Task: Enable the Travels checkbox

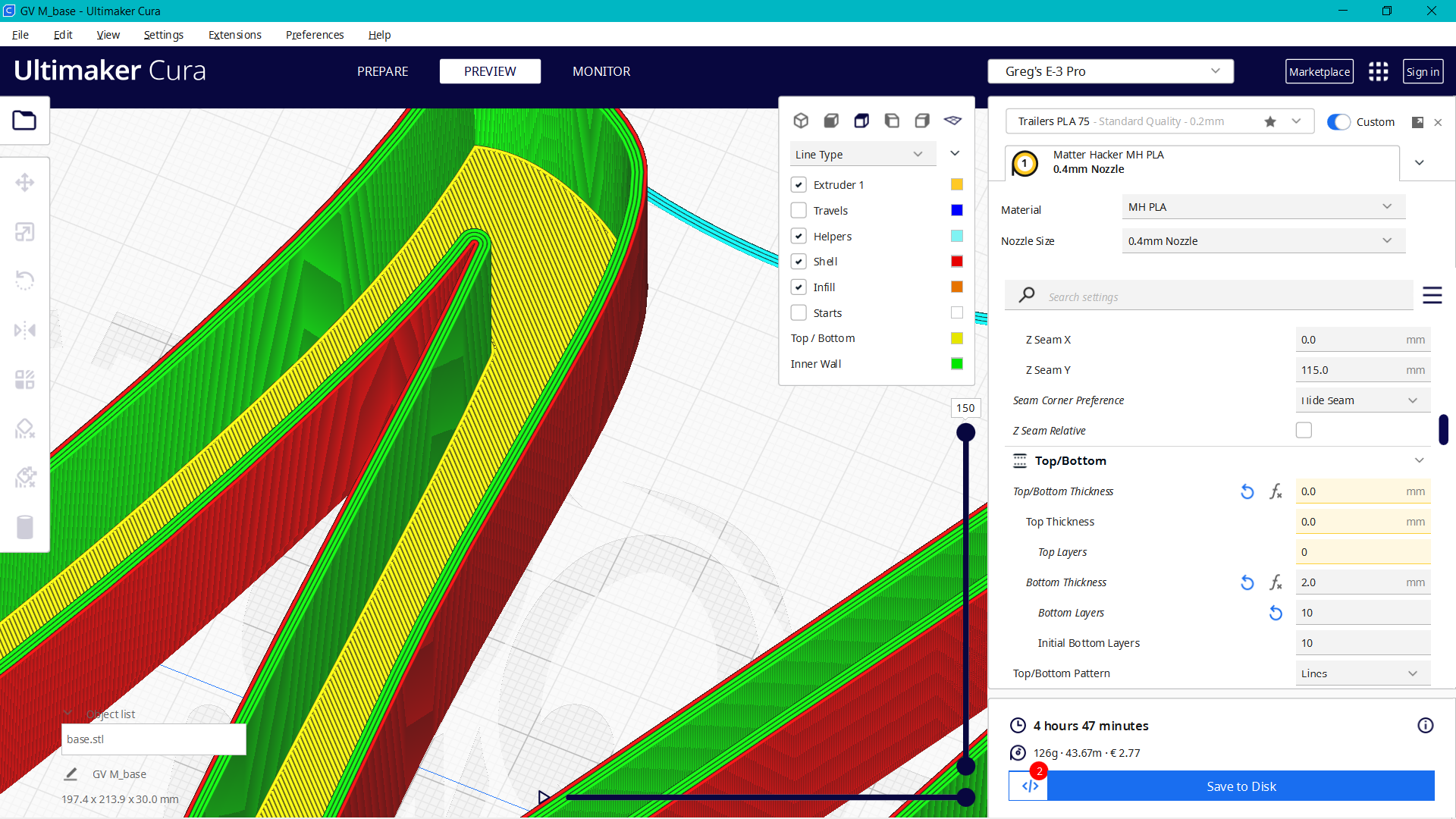Action: pos(799,210)
